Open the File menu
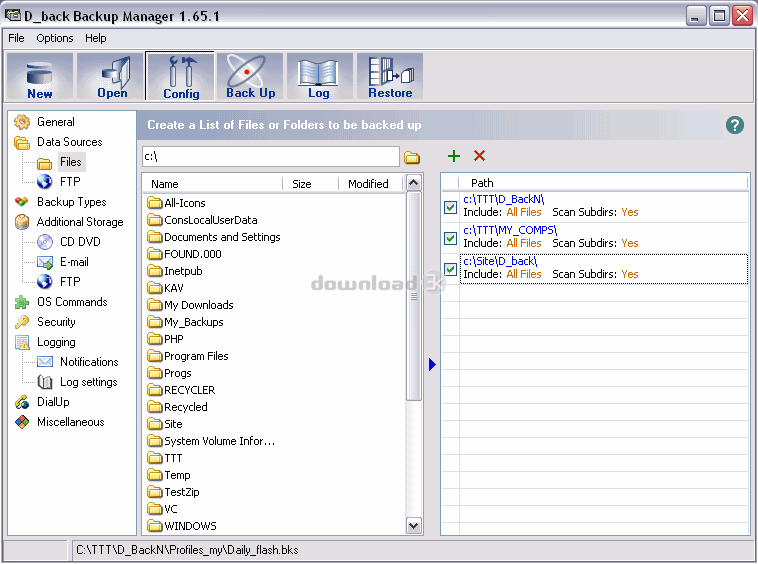Viewport: 758px width, 564px height. [16, 38]
